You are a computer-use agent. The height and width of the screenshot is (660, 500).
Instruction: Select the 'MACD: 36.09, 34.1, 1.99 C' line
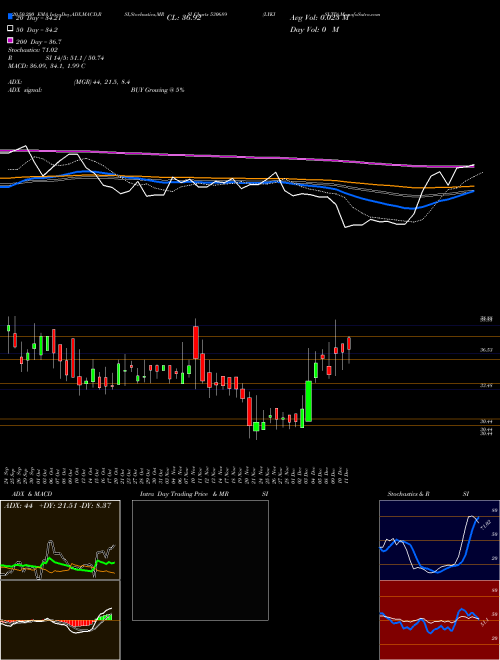(x=47, y=66)
